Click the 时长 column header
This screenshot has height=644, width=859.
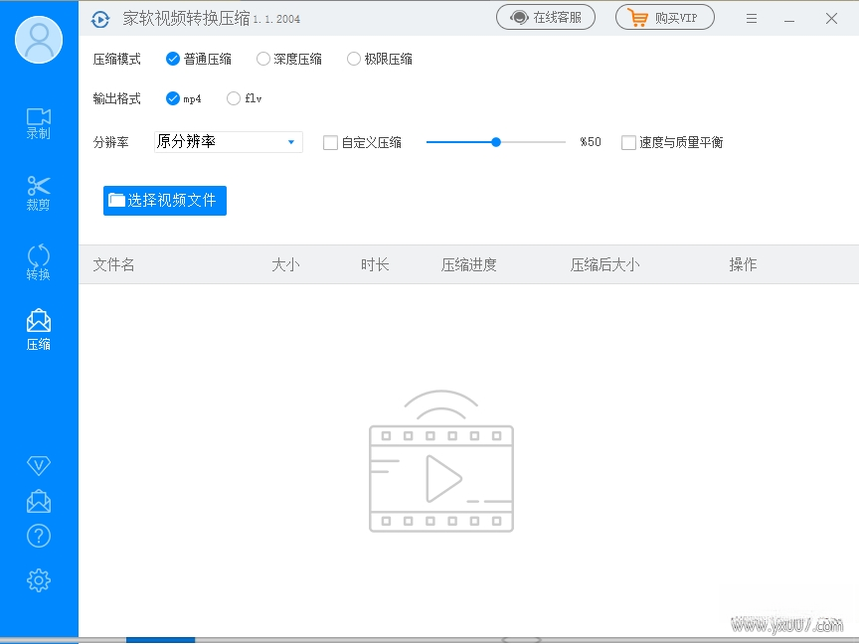[x=375, y=264]
